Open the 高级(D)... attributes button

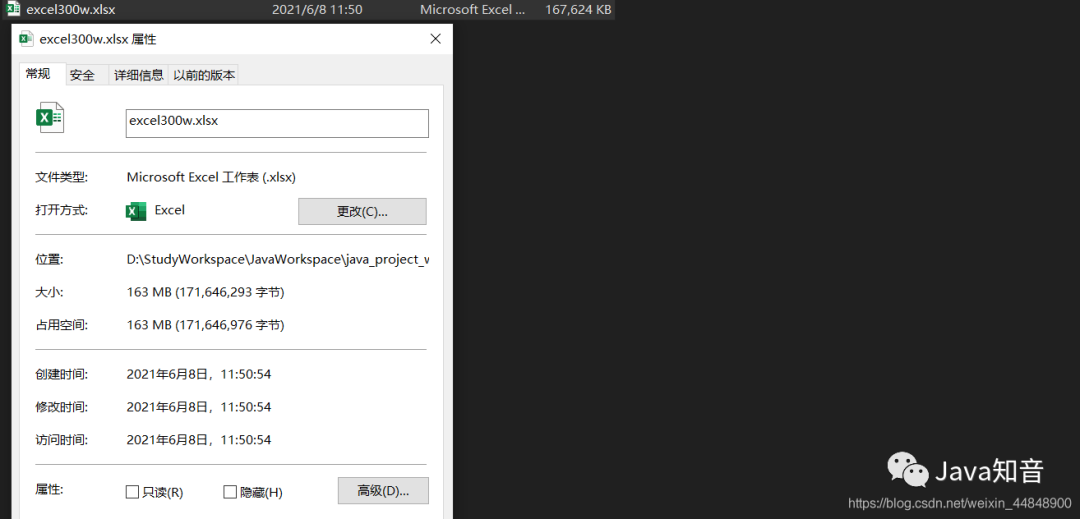383,491
